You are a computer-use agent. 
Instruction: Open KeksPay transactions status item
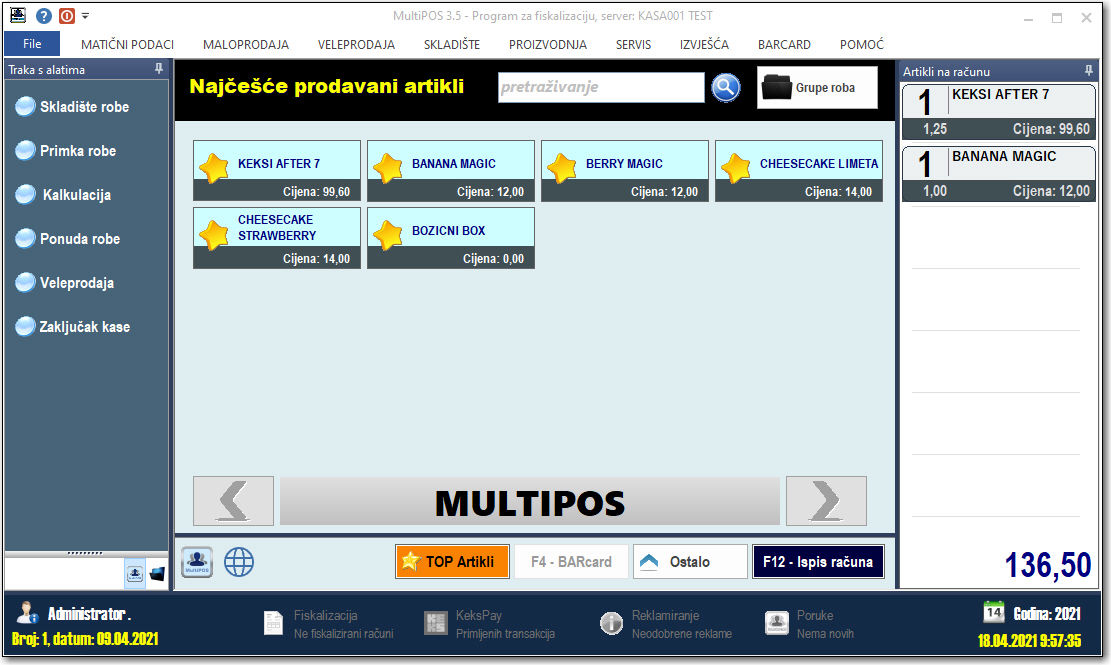pos(489,624)
